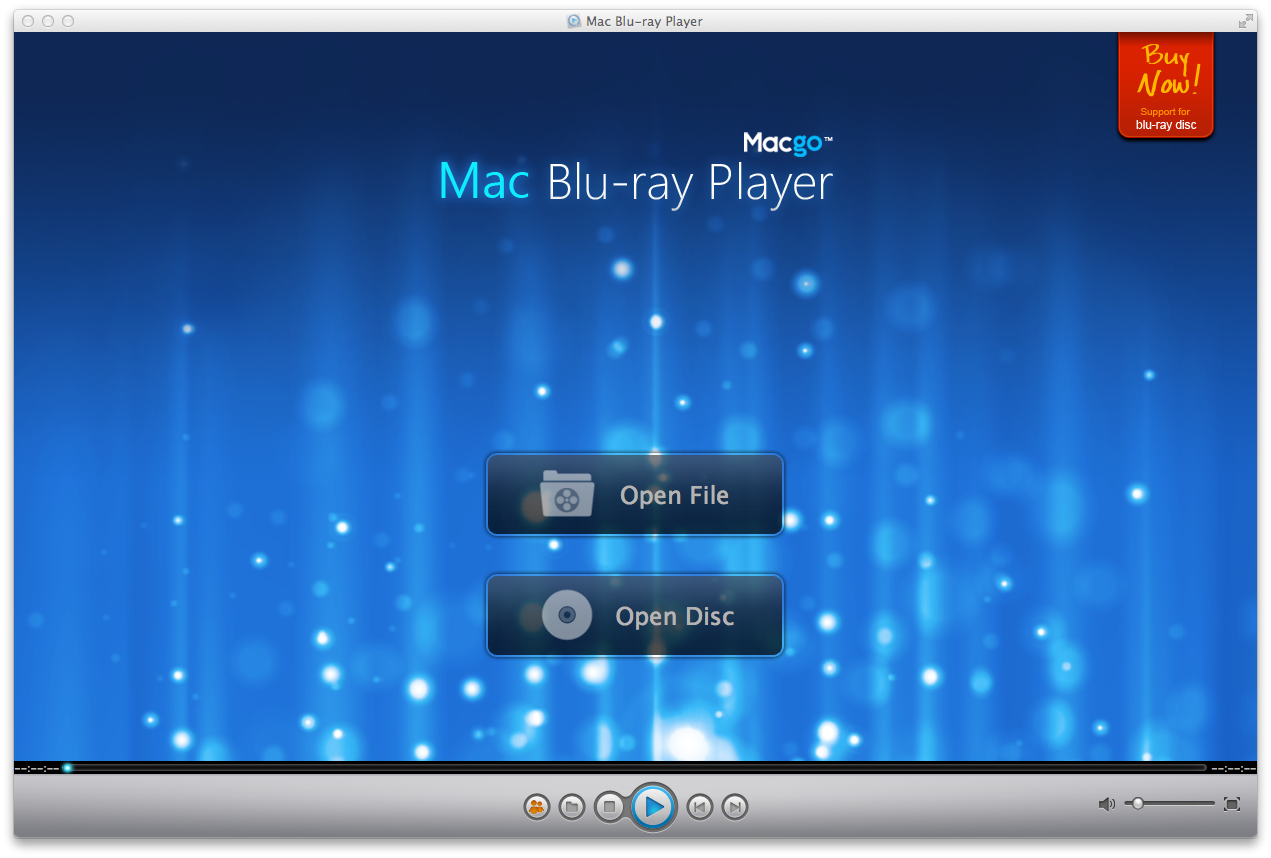Skip to the next chapter
This screenshot has width=1271, height=858.
(735, 807)
